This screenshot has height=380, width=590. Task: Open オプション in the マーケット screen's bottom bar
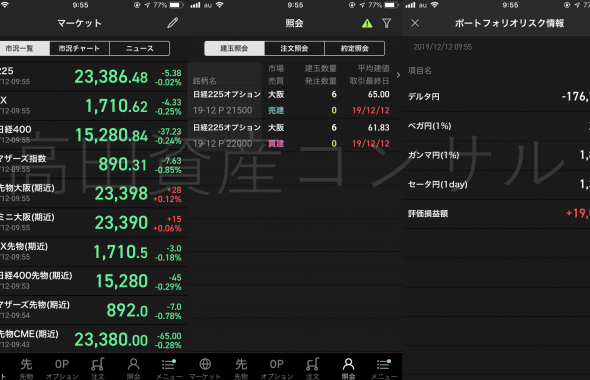coord(62,368)
